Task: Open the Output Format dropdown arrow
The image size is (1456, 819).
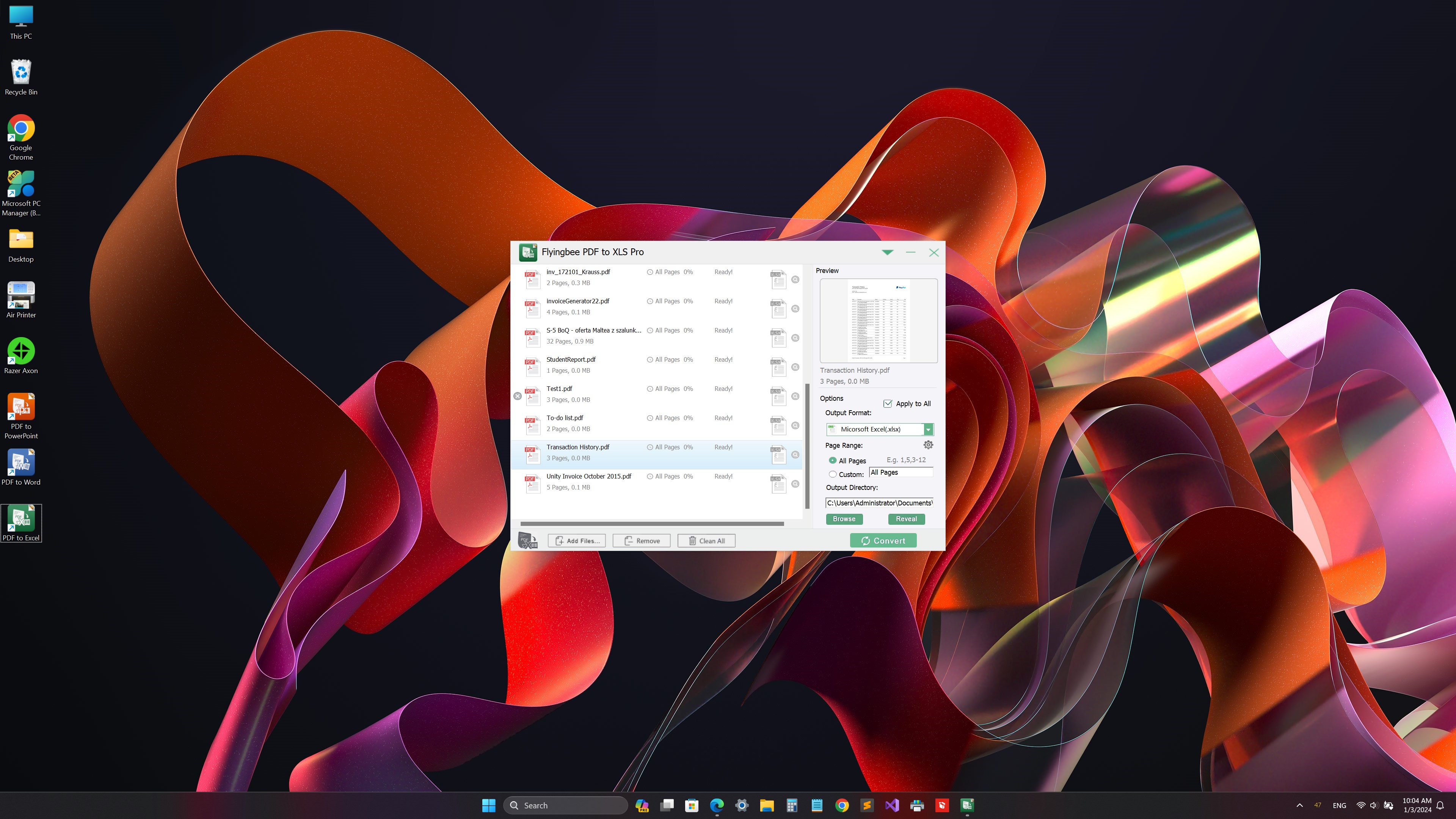Action: pyautogui.click(x=927, y=430)
